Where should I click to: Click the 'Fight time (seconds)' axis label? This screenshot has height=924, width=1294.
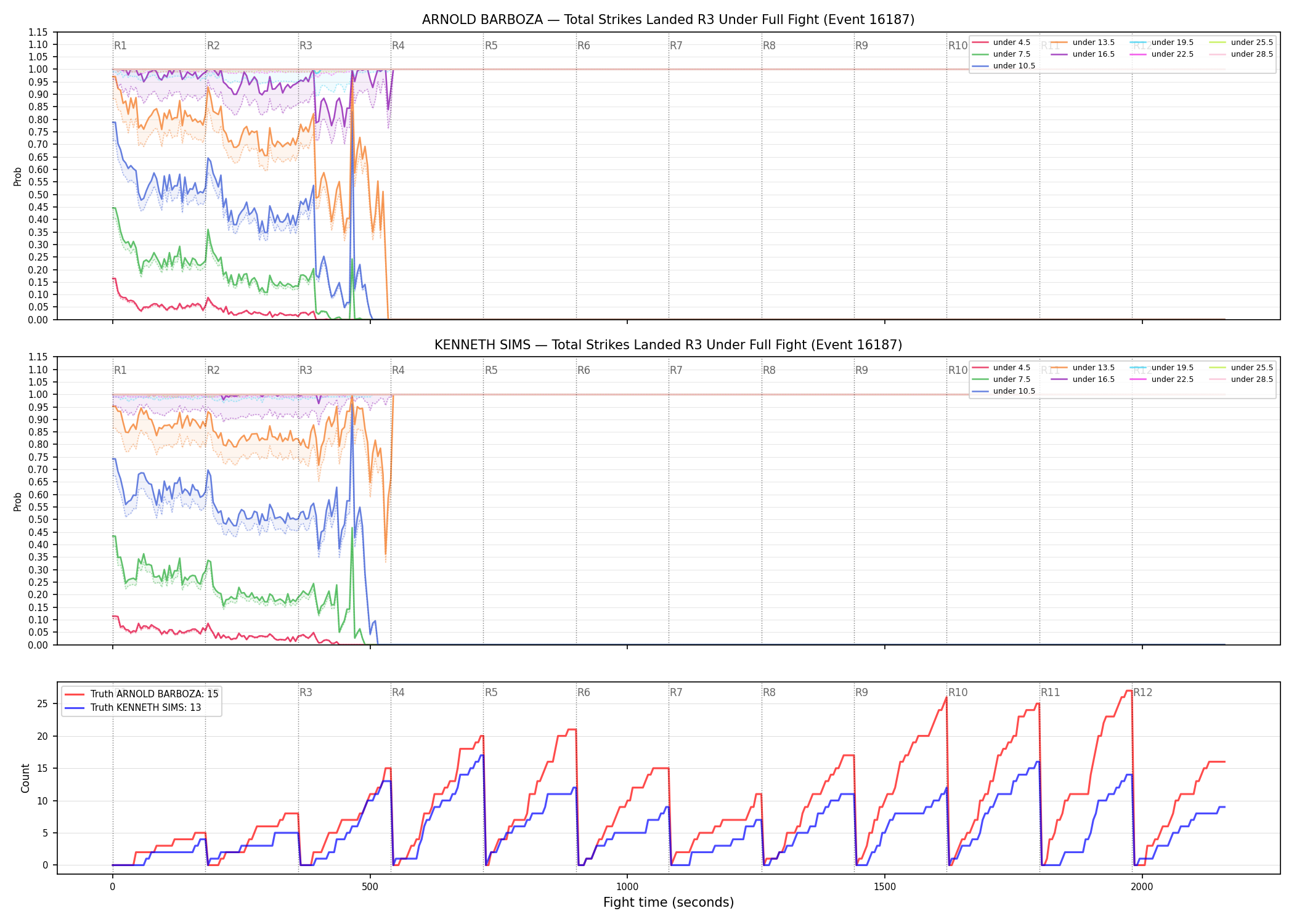(x=669, y=902)
